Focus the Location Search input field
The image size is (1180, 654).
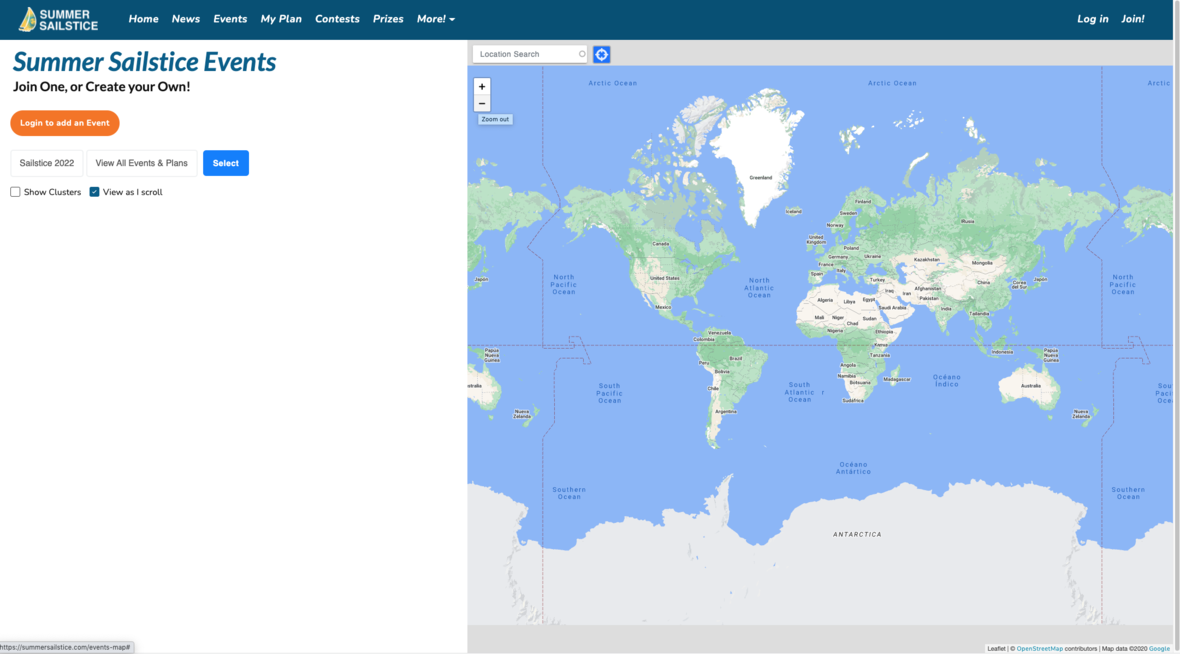525,54
